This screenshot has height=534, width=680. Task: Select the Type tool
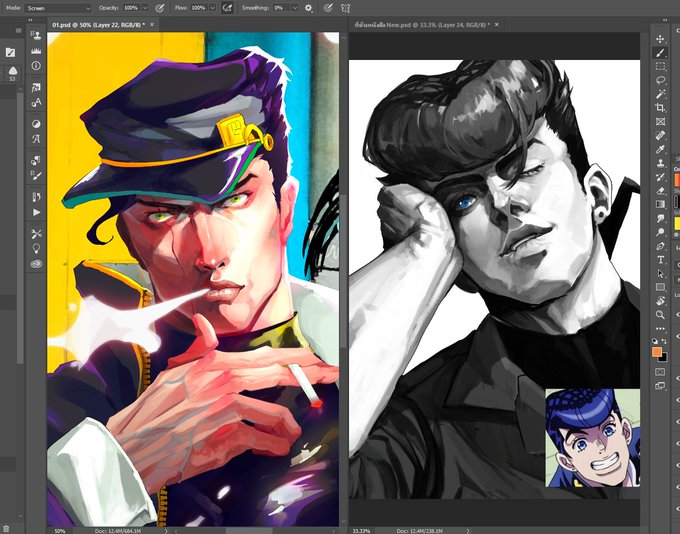click(x=660, y=260)
